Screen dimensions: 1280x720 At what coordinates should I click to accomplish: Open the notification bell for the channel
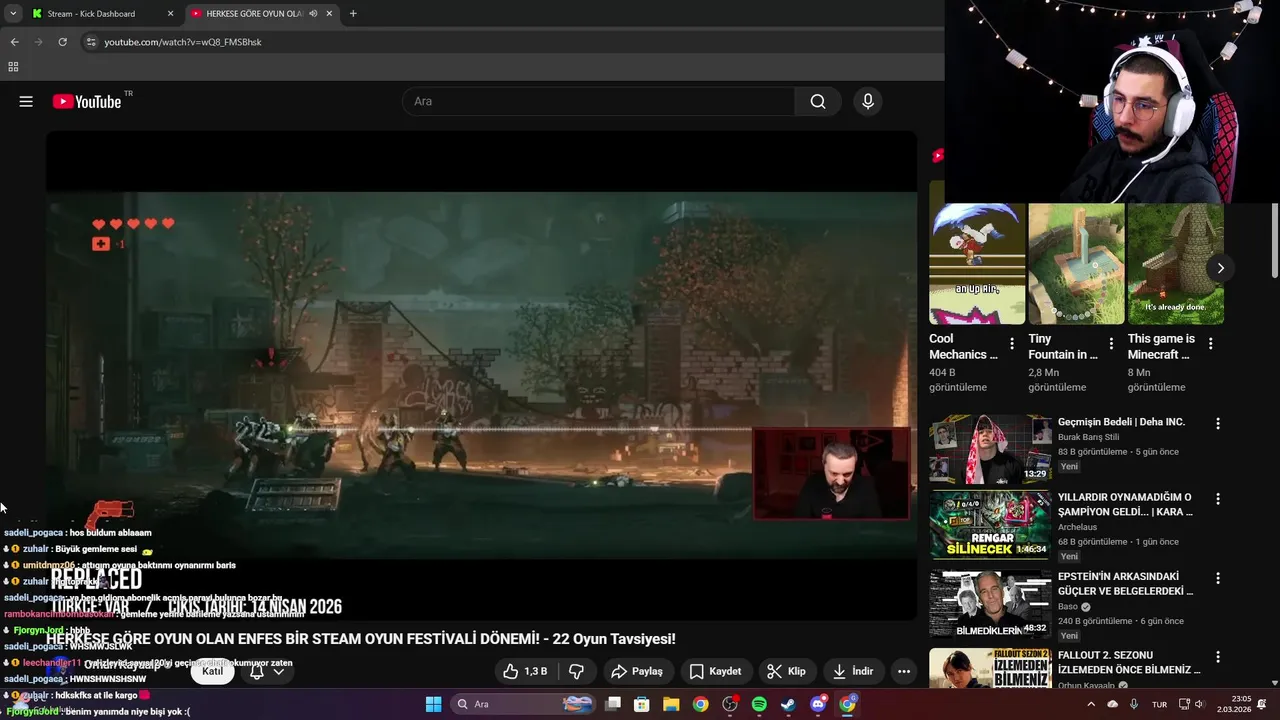[x=256, y=671]
